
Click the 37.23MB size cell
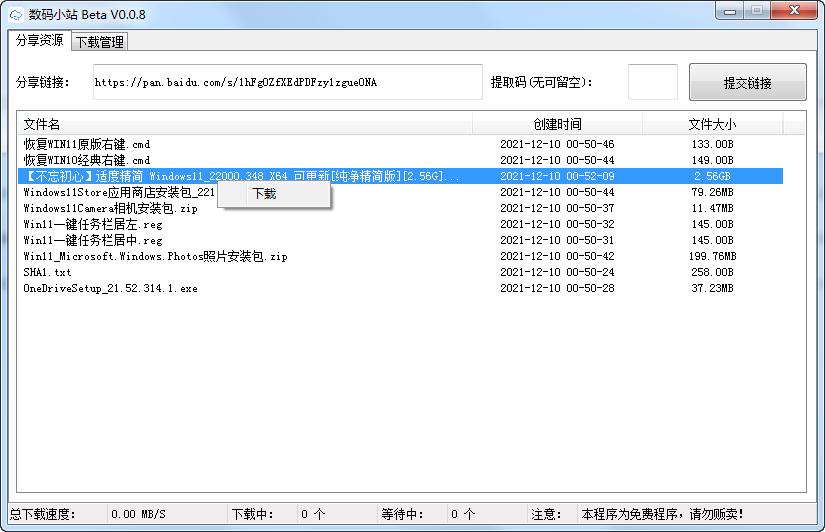pos(712,288)
